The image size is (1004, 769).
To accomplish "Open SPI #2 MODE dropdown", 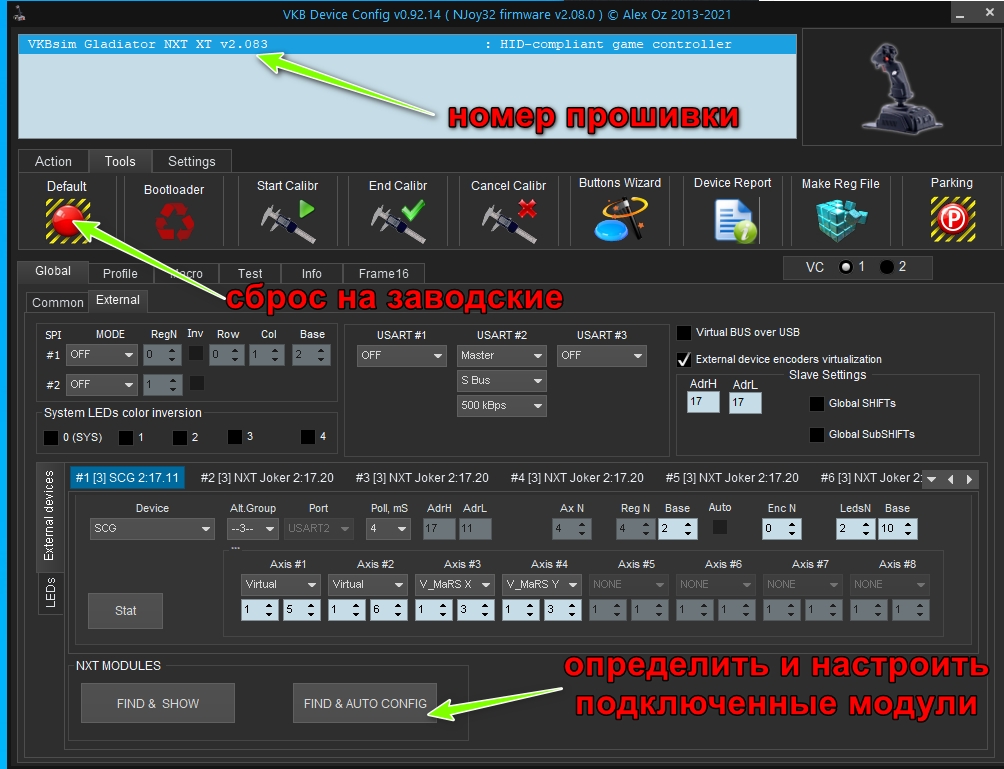I will 102,384.
